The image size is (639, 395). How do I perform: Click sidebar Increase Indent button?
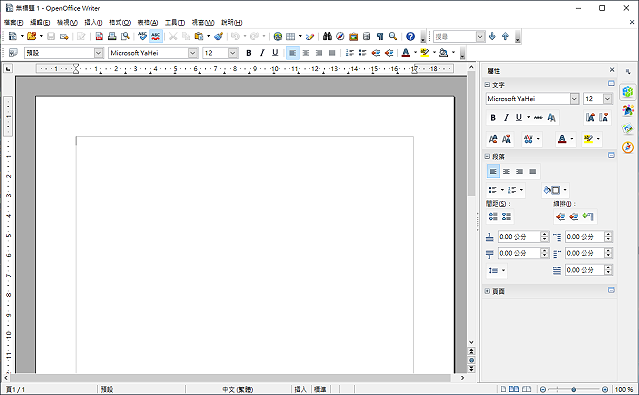(x=561, y=216)
